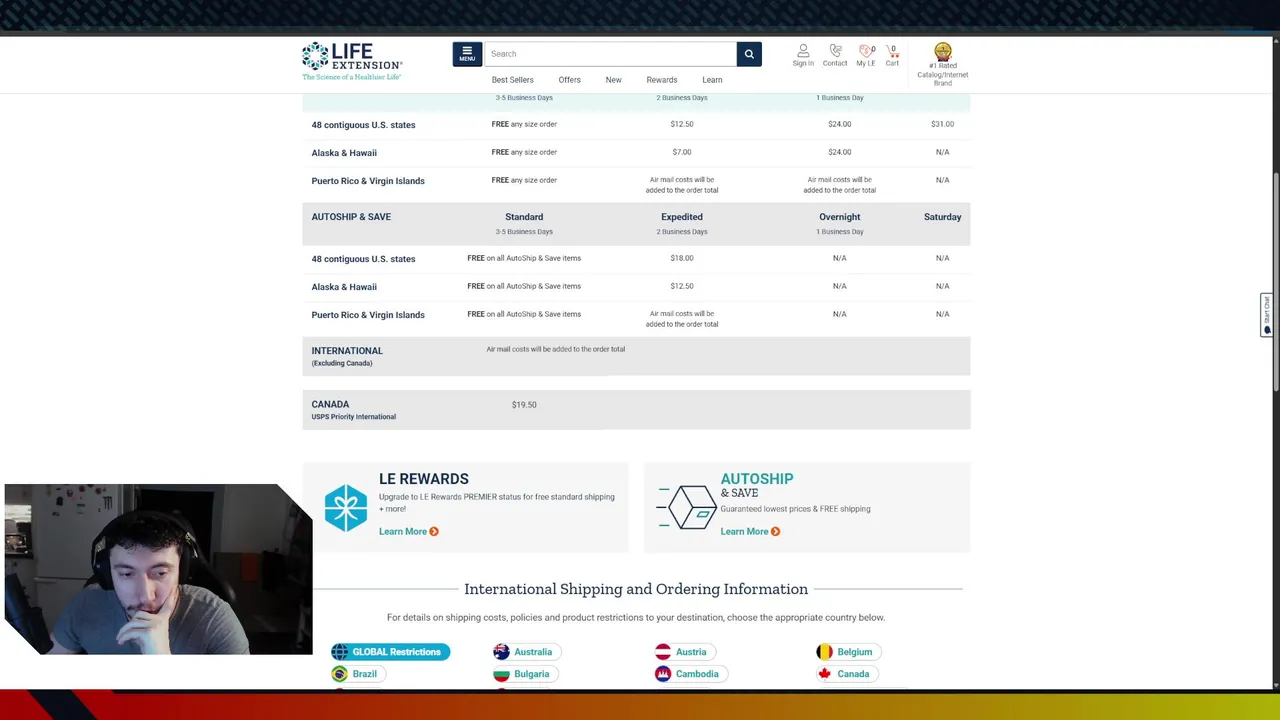
Task: Click the $31.00 Saturday shipping price
Action: coord(942,124)
